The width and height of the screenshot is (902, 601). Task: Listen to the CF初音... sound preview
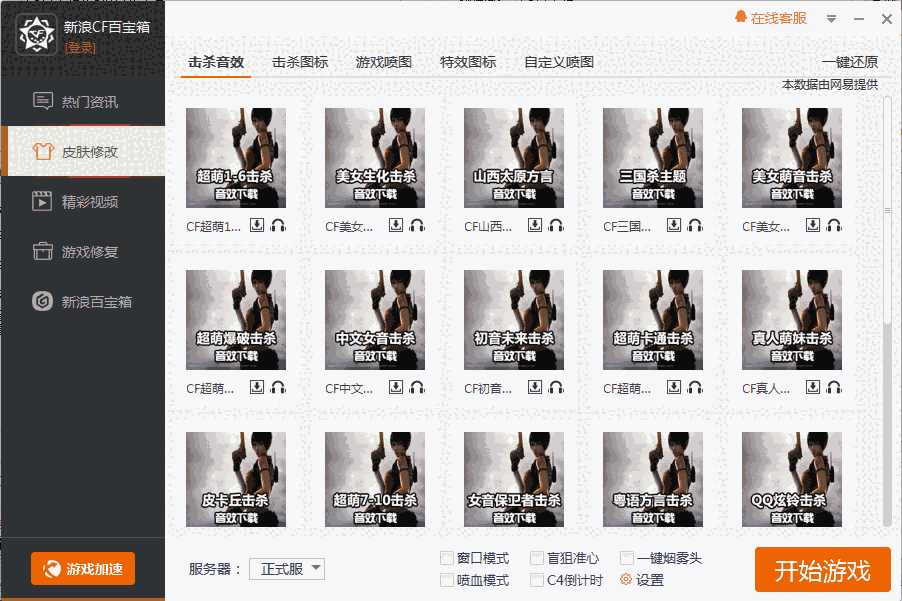pyautogui.click(x=556, y=387)
